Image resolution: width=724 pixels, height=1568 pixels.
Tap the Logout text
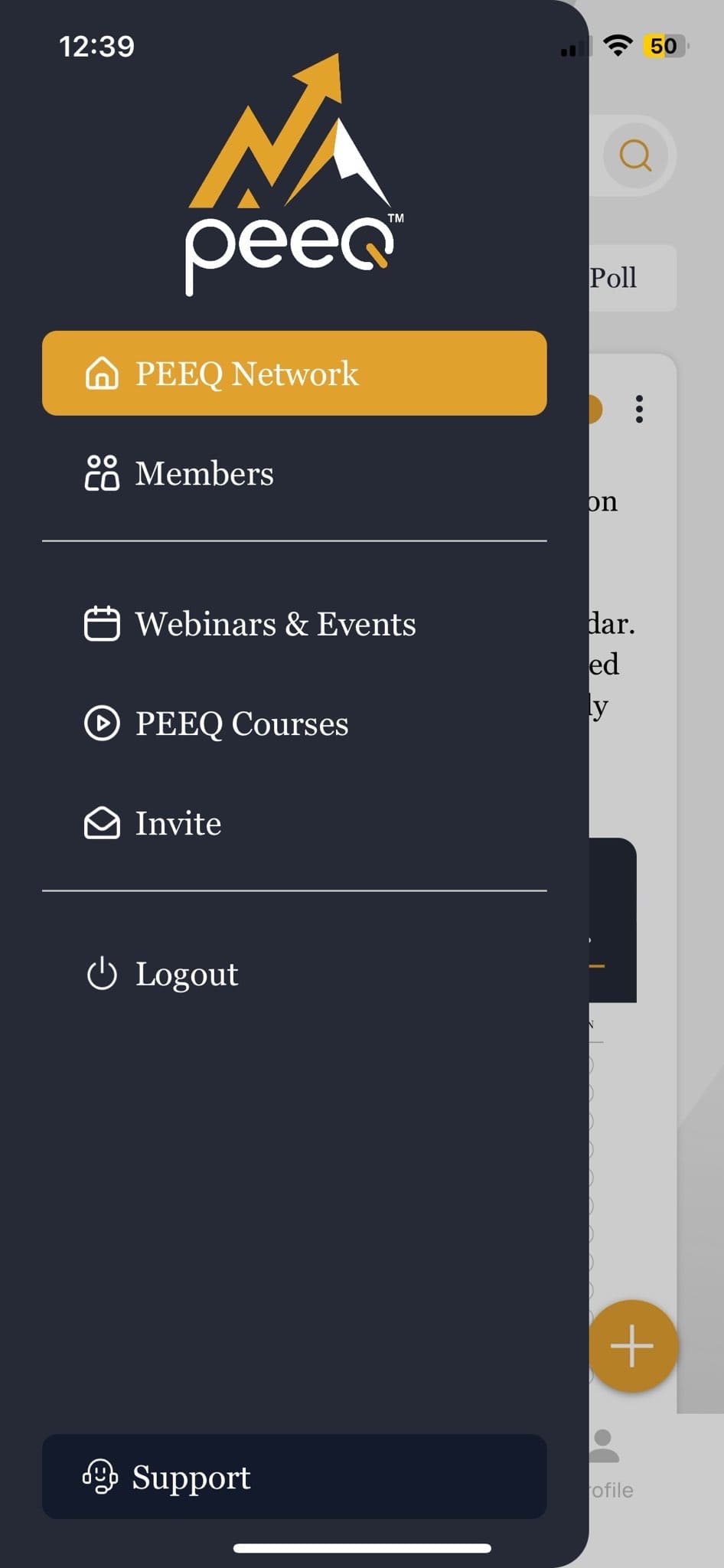[x=187, y=975]
